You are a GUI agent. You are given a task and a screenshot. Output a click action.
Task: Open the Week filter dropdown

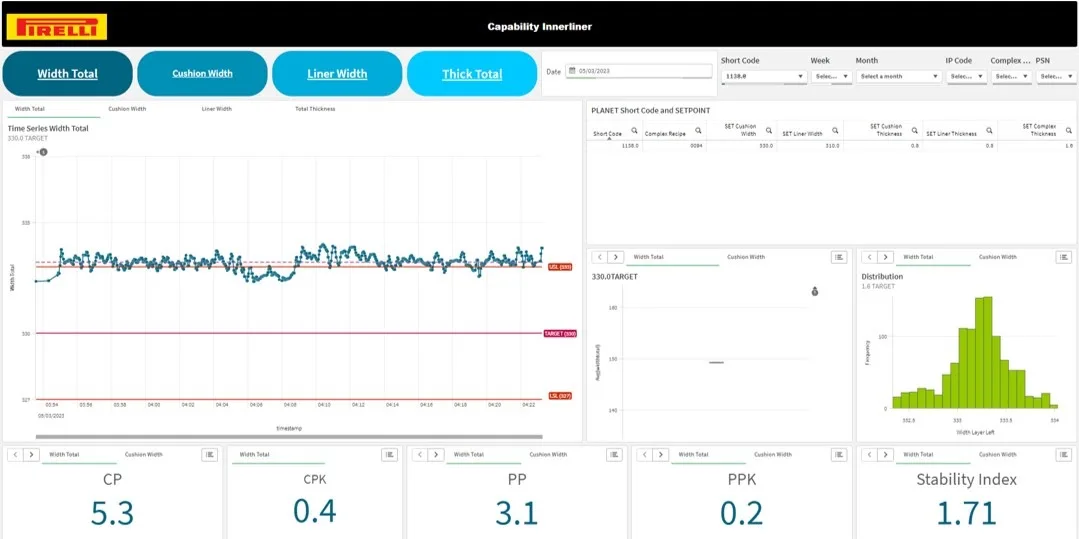pos(831,76)
